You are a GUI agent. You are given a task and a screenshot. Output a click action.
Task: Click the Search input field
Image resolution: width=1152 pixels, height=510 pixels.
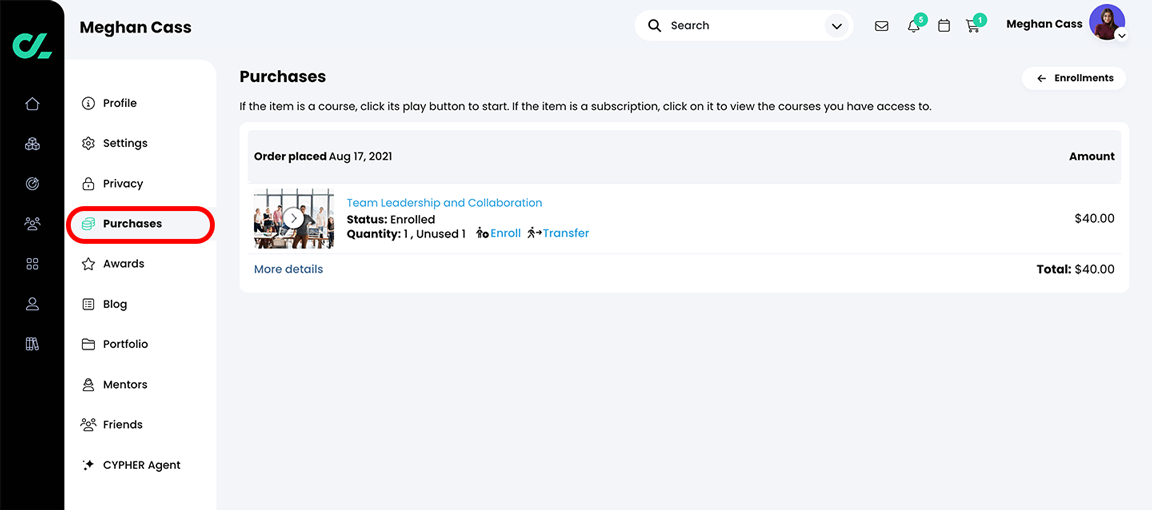(742, 26)
